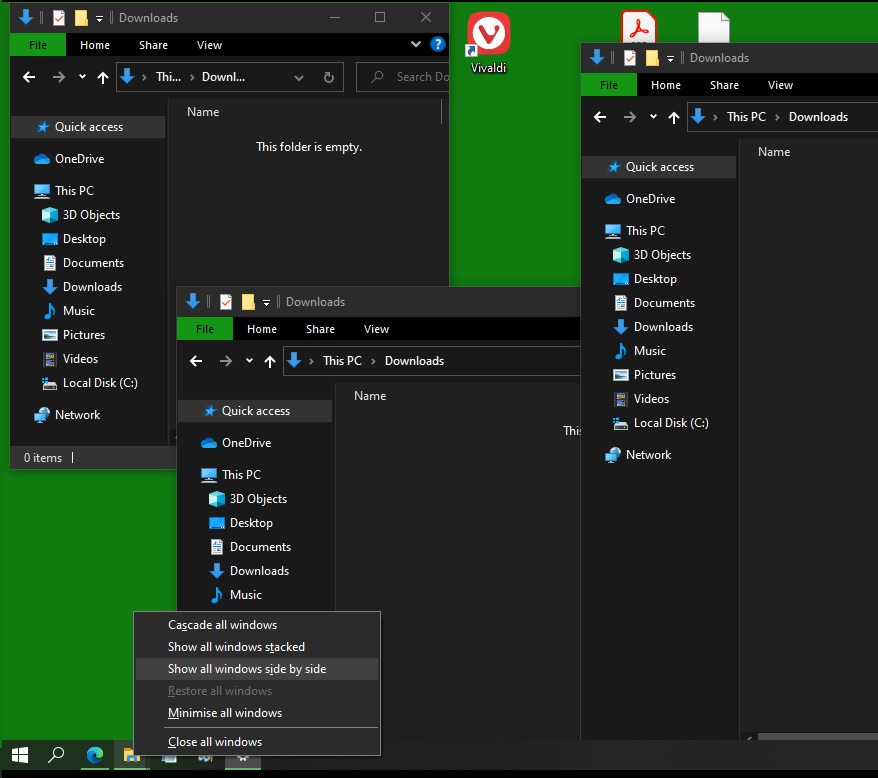Open File tab in the 0-items Downloads window

point(38,45)
